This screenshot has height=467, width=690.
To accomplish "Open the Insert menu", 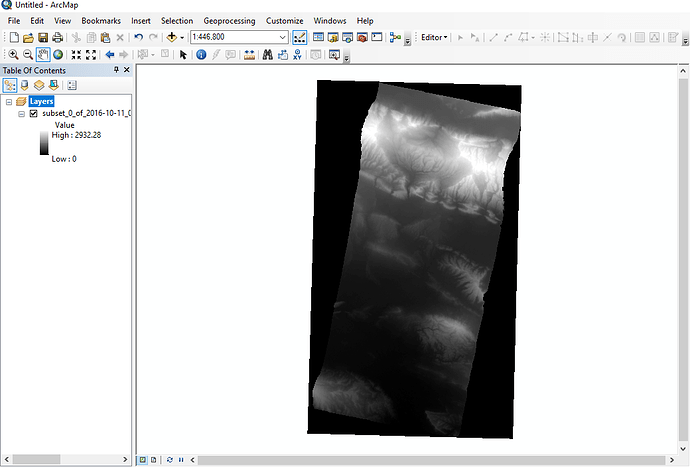I will [x=141, y=21].
